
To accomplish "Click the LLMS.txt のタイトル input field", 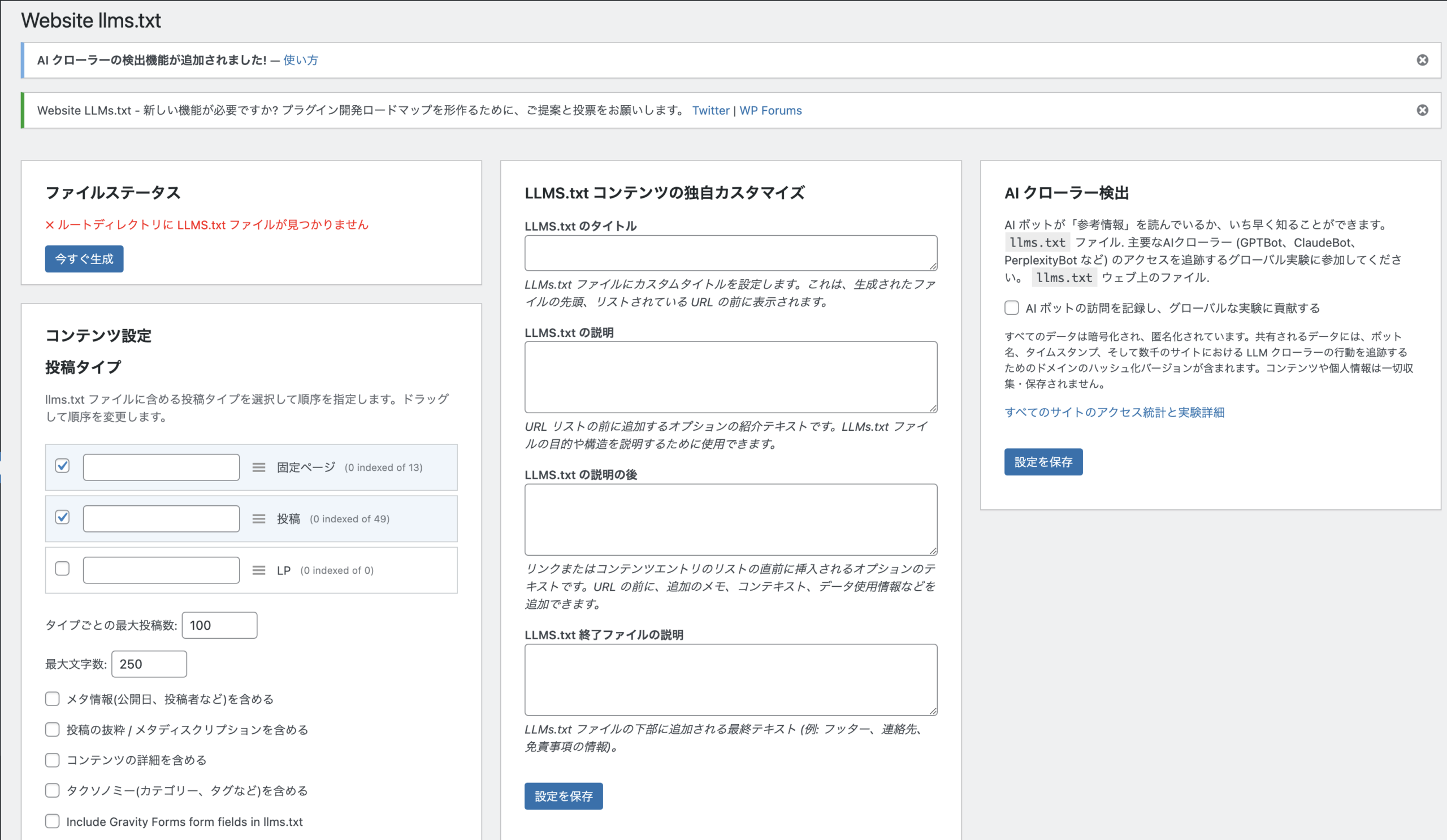I will click(730, 253).
